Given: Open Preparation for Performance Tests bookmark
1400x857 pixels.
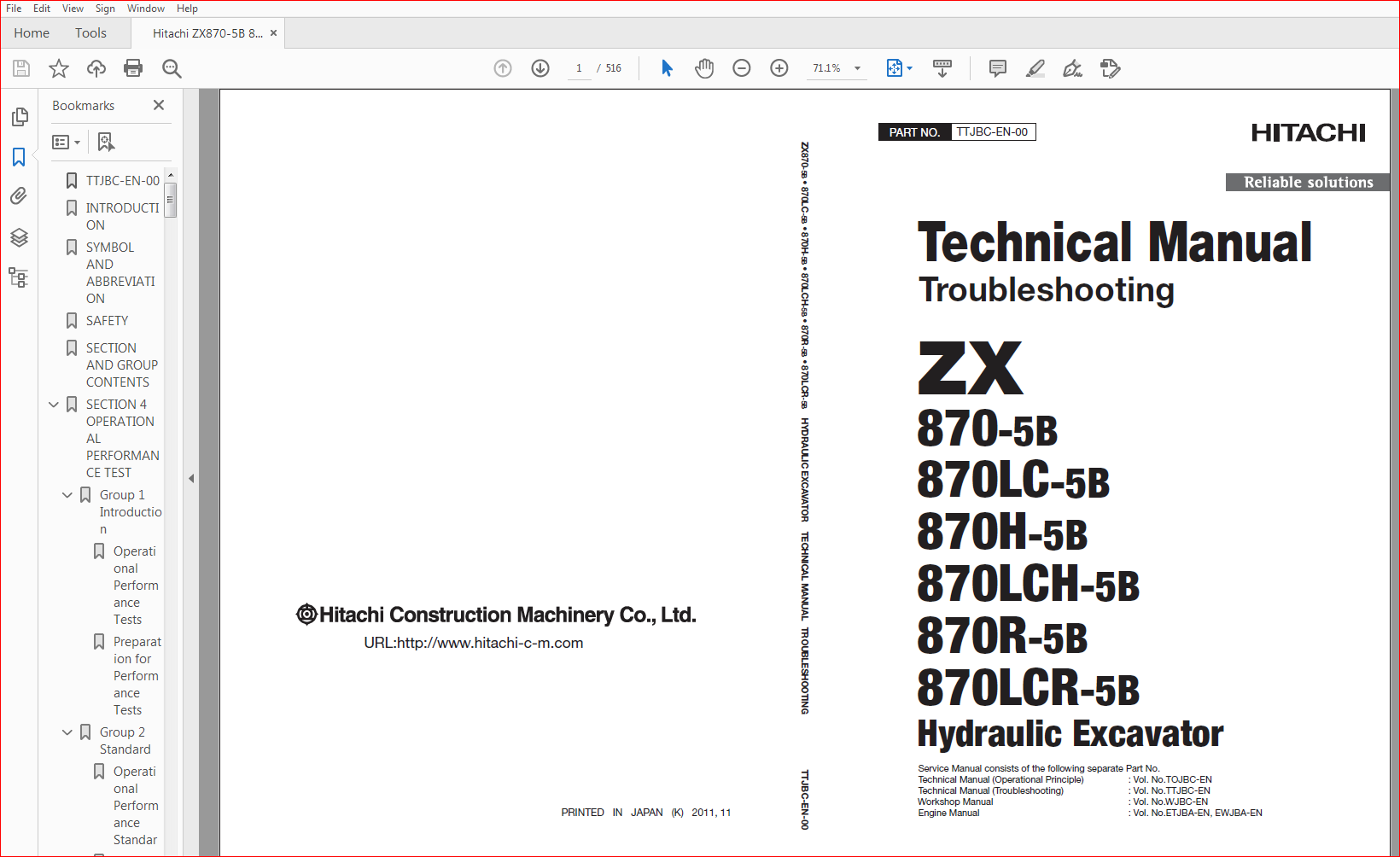Looking at the screenshot, I should [x=137, y=676].
